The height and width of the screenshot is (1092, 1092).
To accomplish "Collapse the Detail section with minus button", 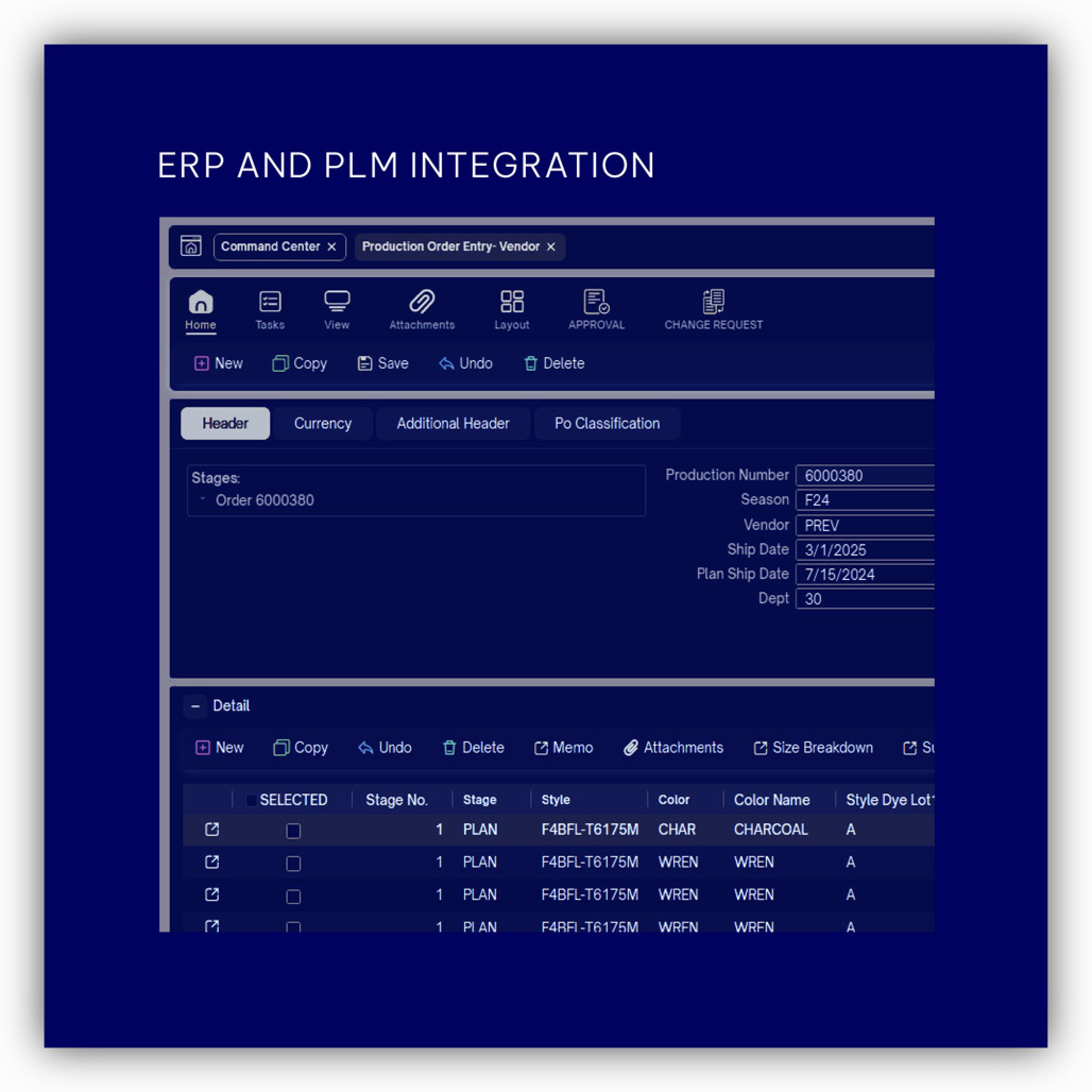I will tap(195, 706).
